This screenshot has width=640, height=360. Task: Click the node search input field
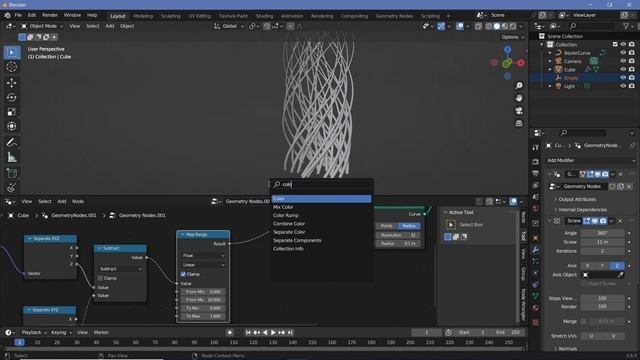pyautogui.click(x=322, y=184)
